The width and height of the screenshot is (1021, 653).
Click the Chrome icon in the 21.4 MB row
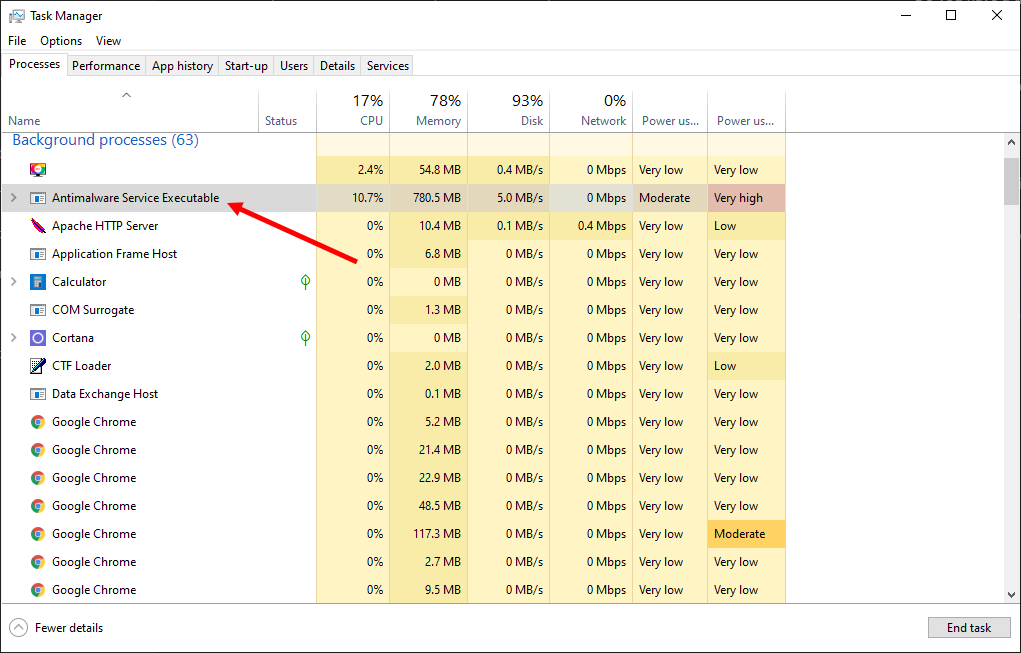pos(38,450)
